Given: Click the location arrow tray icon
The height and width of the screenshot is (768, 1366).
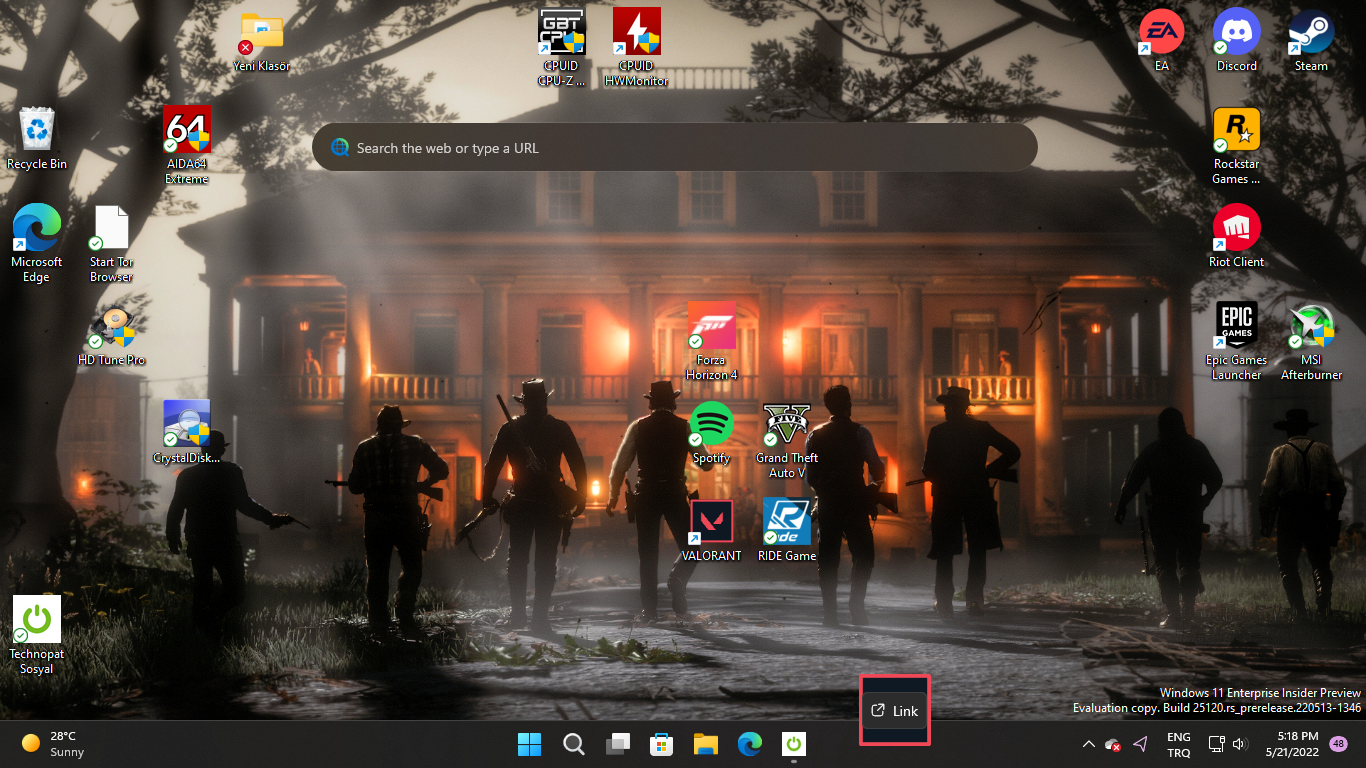Looking at the screenshot, I should coord(1140,744).
